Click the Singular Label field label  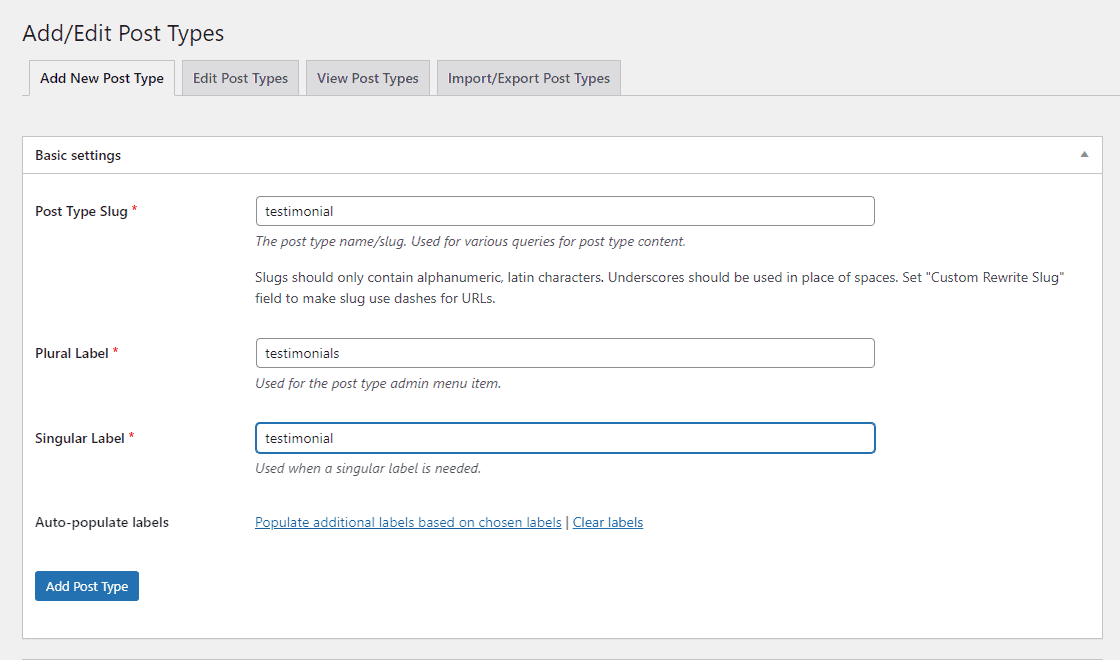click(x=79, y=438)
